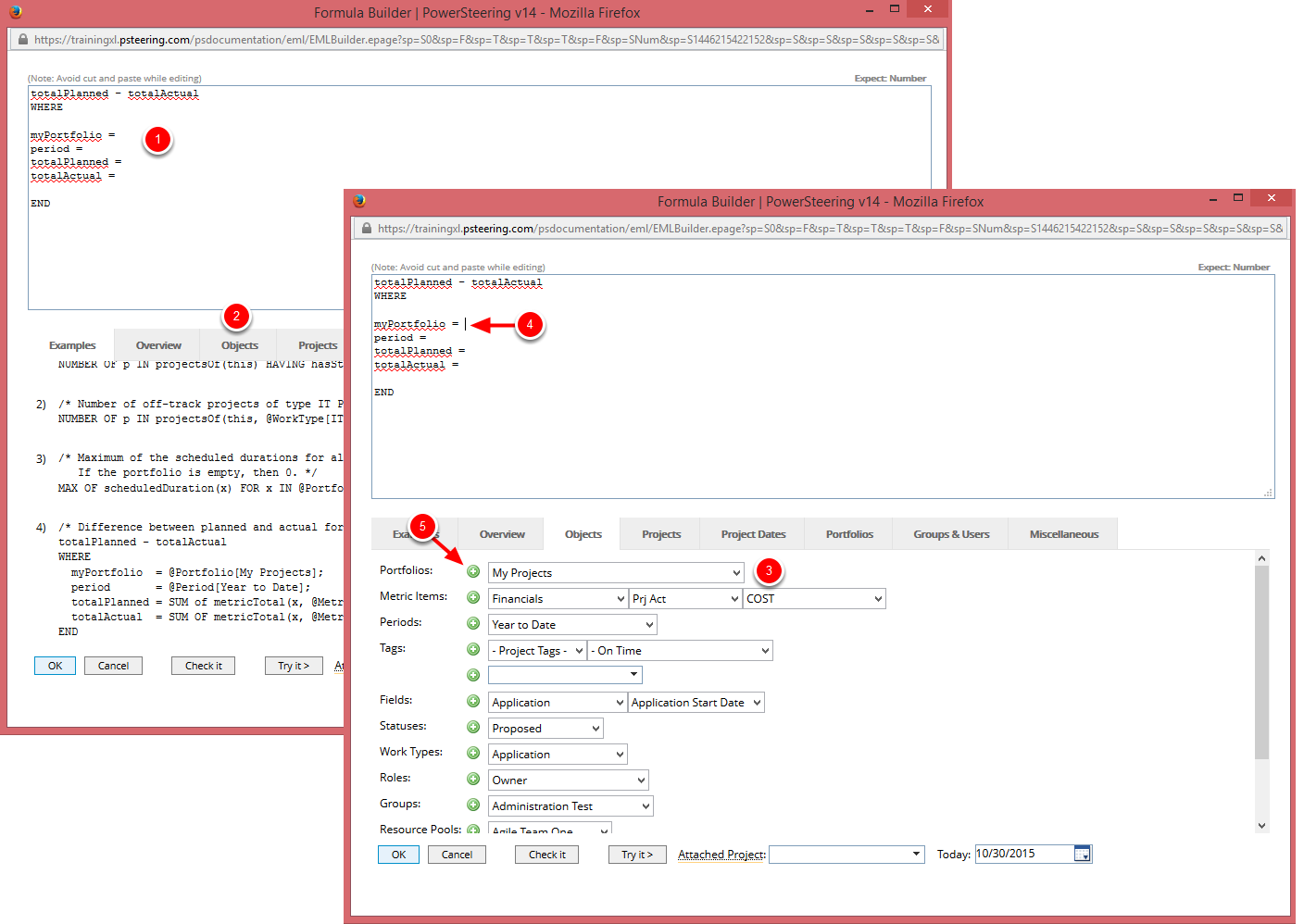Screen dimensions: 1304x924
Task: Open the Application field dropdown in Fields row
Action: click(x=558, y=703)
